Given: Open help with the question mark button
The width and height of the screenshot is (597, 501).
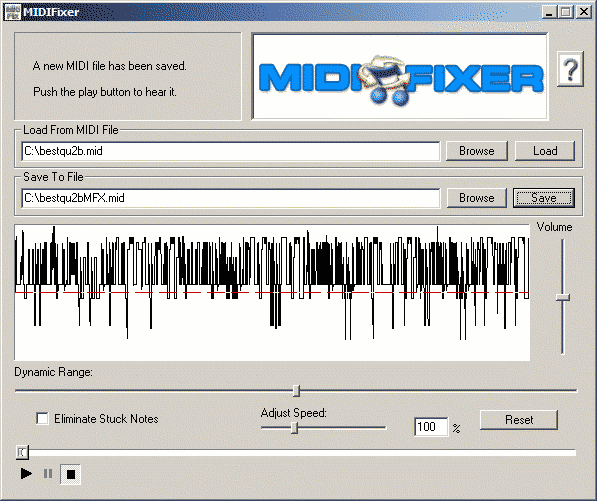Looking at the screenshot, I should click(570, 69).
